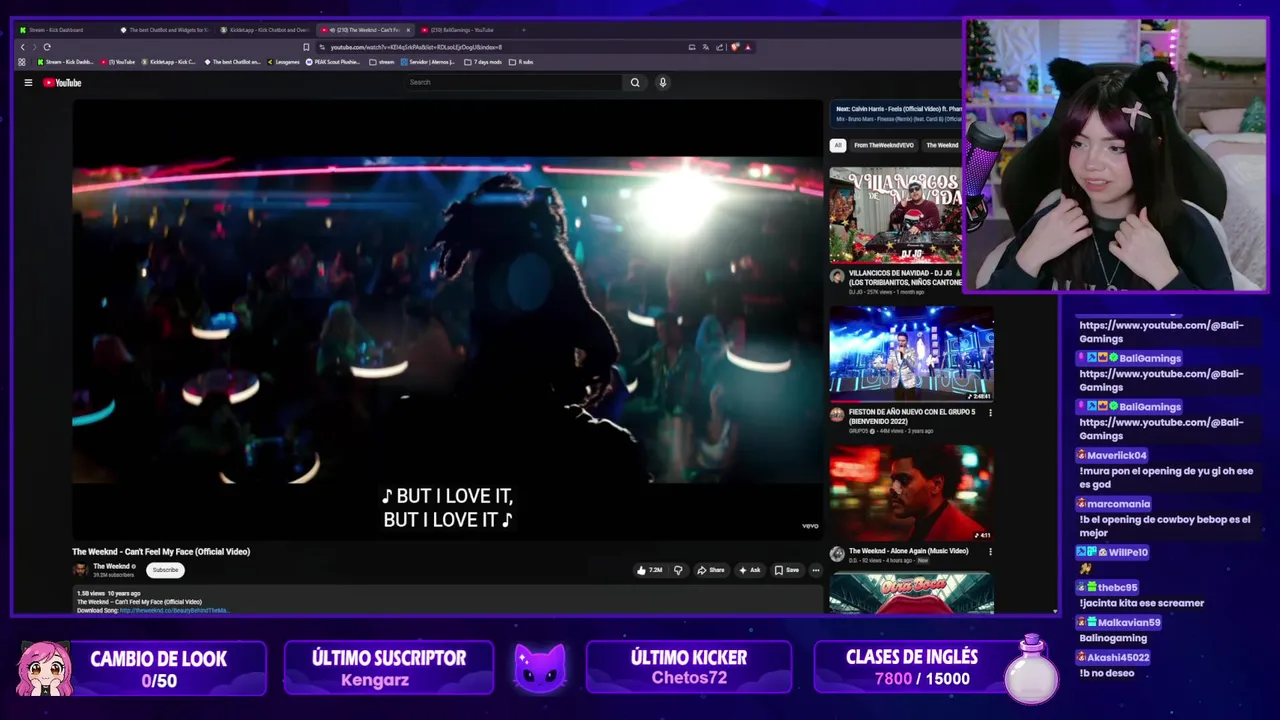This screenshot has width=1280, height=720.
Task: Click the translate icon in address bar
Action: (706, 47)
